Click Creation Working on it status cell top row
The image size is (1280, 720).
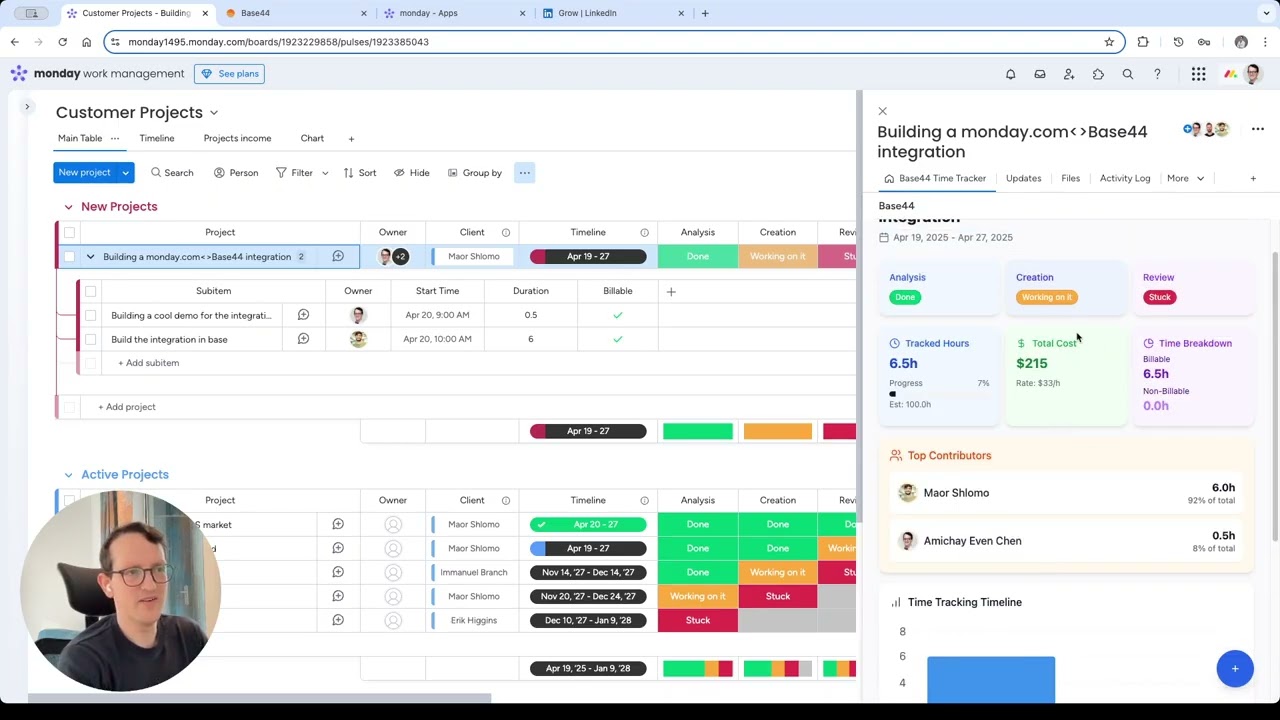coord(777,257)
